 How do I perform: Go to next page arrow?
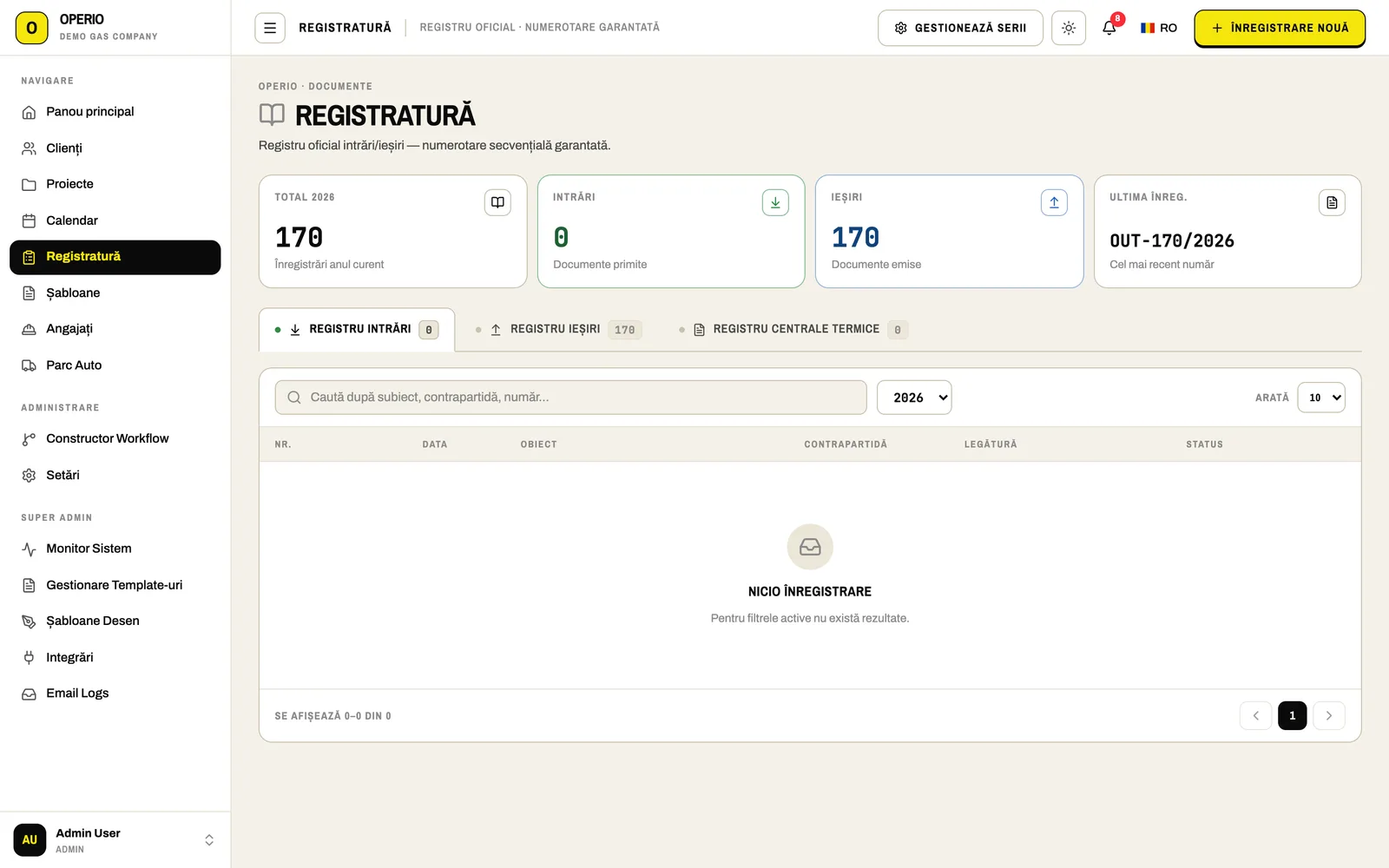coord(1329,716)
